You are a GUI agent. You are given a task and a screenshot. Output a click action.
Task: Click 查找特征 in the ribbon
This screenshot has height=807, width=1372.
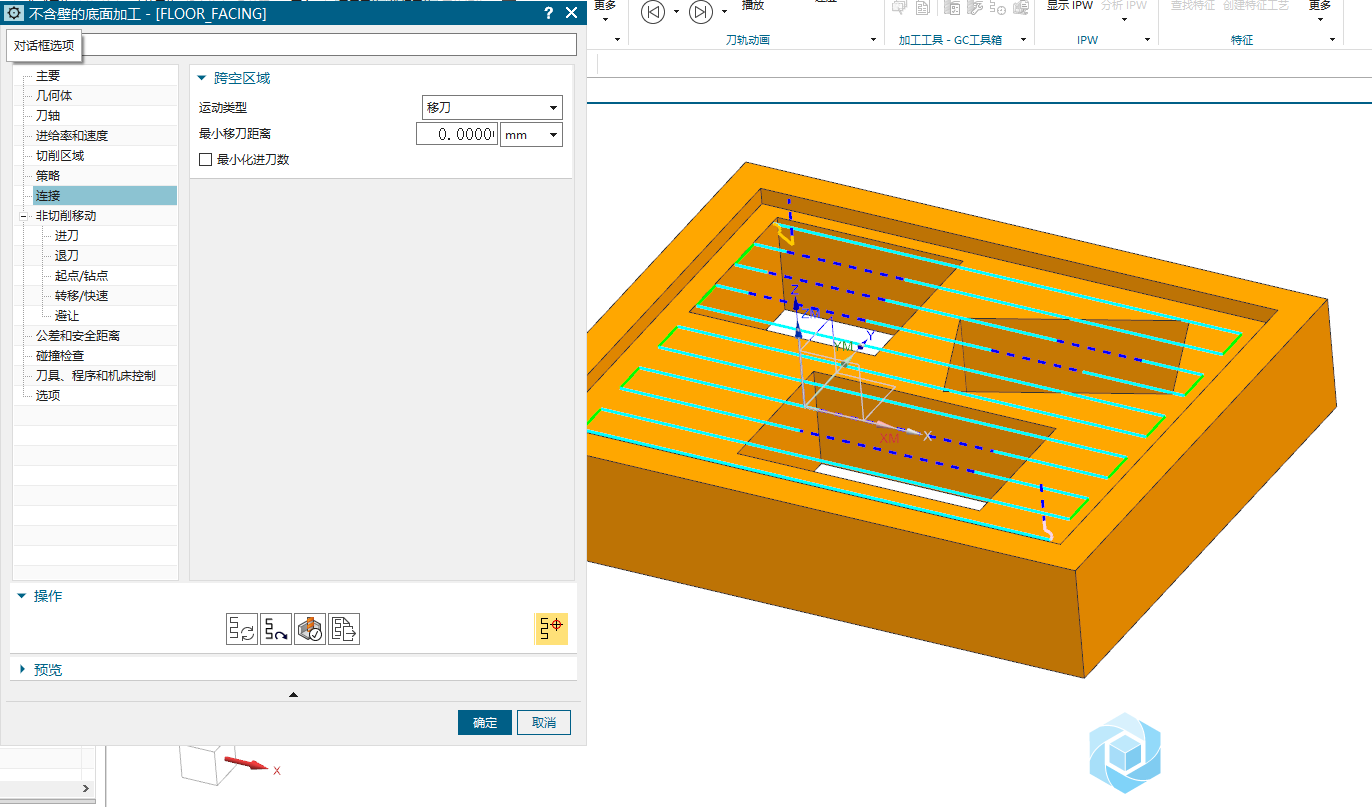1193,5
